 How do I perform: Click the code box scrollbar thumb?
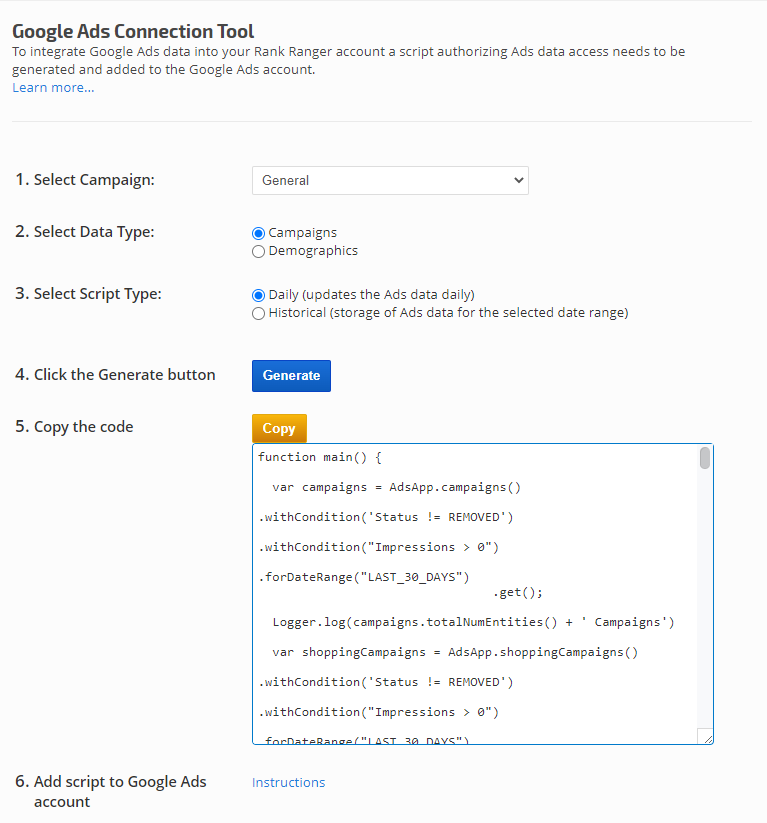click(x=705, y=459)
